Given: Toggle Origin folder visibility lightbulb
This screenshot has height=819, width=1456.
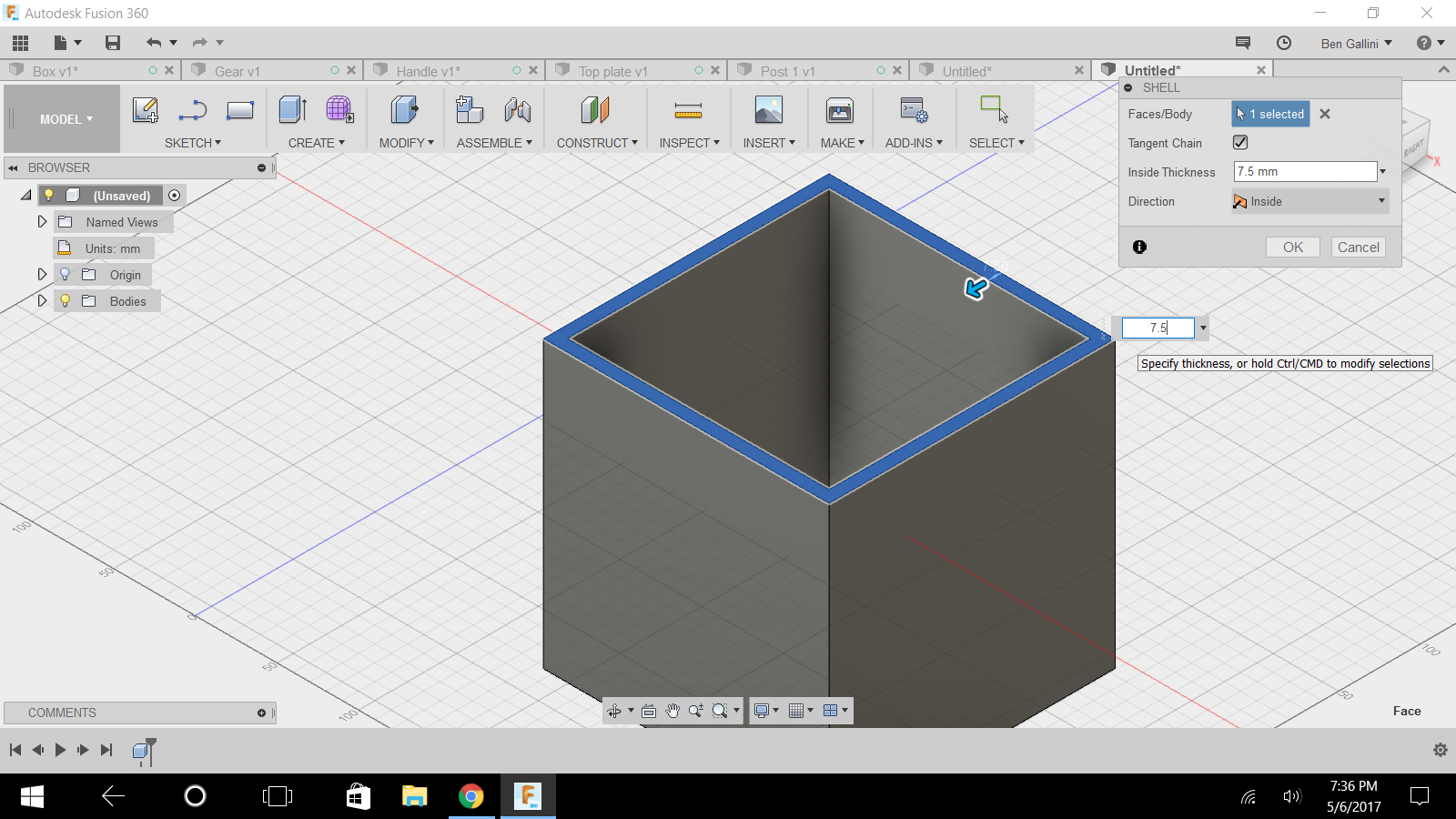Looking at the screenshot, I should click(x=65, y=274).
